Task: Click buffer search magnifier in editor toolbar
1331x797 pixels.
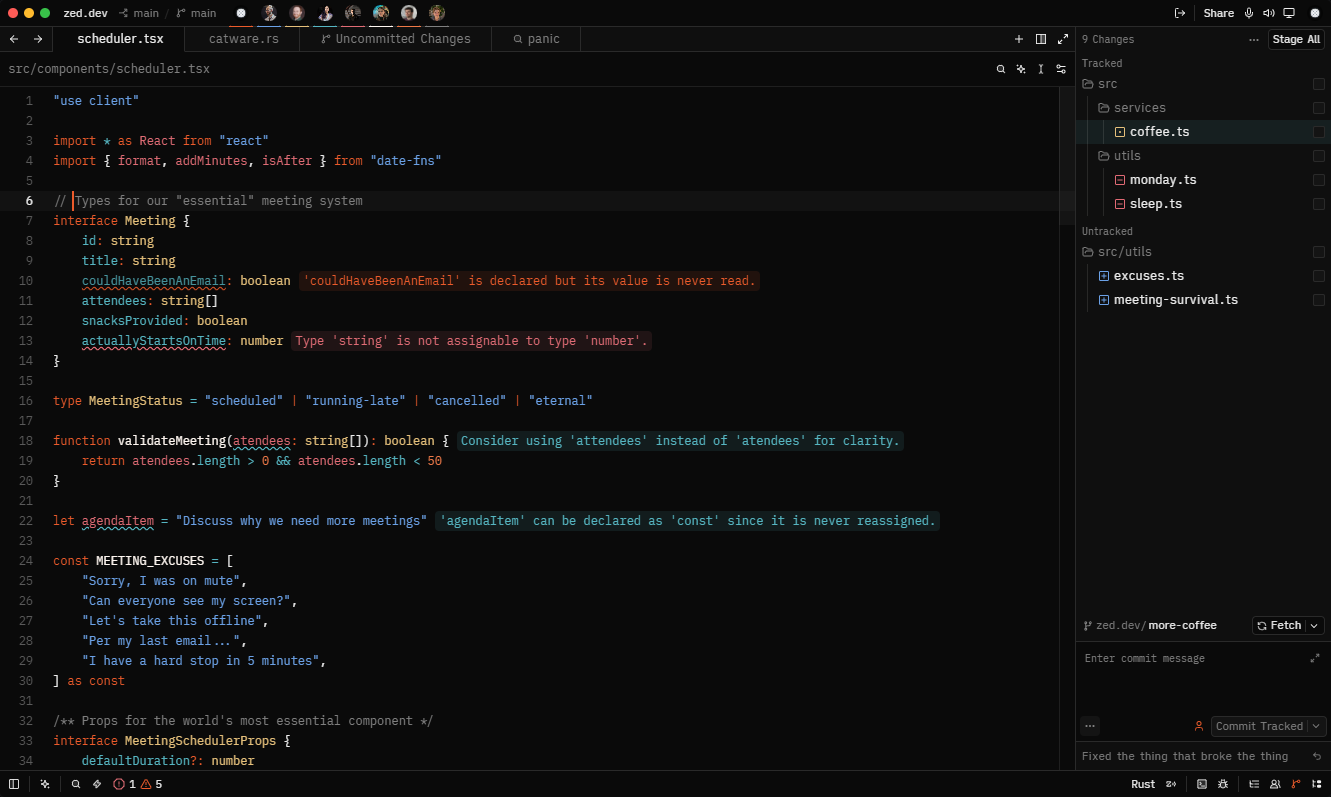Action: click(1001, 69)
